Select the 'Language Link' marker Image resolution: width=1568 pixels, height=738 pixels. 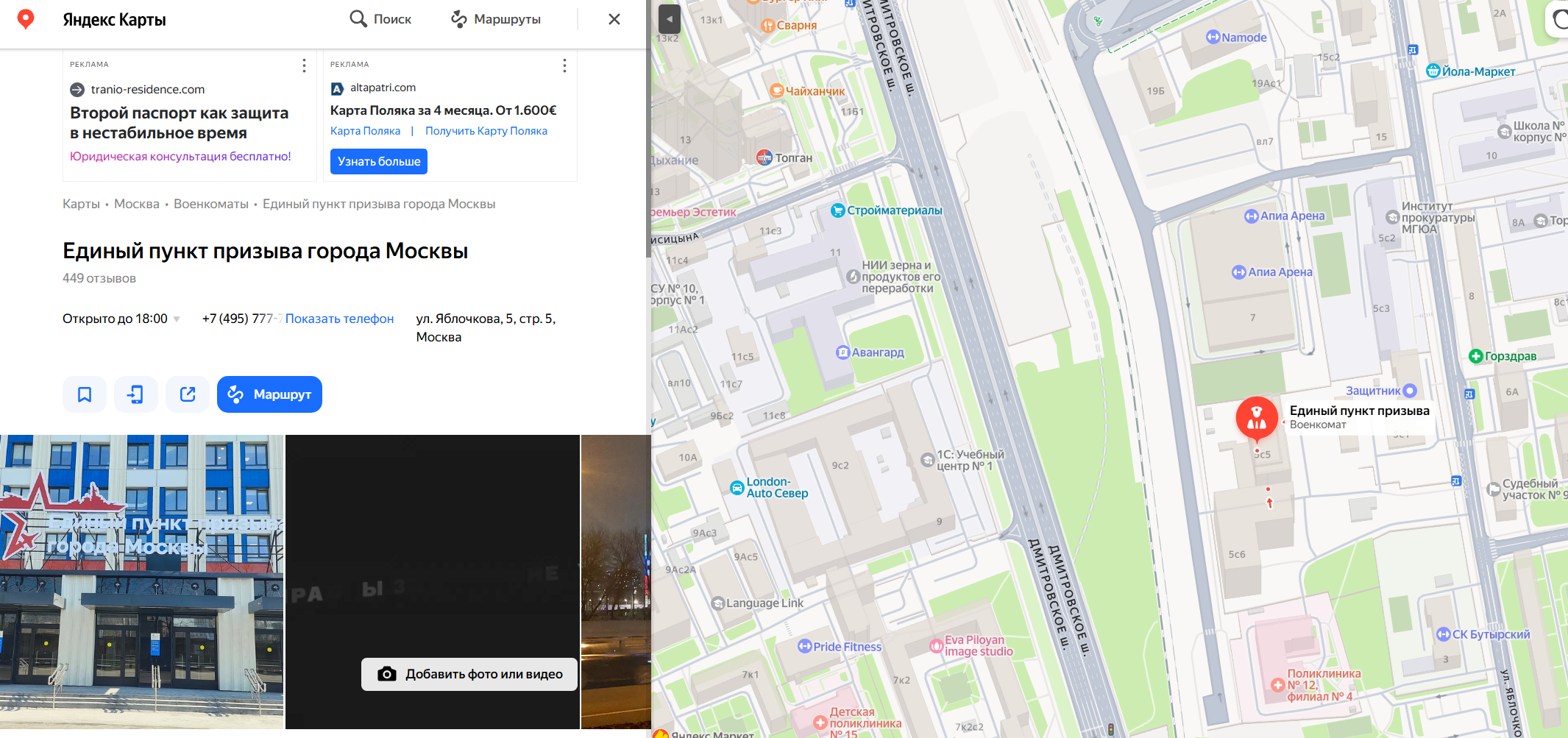[x=718, y=603]
